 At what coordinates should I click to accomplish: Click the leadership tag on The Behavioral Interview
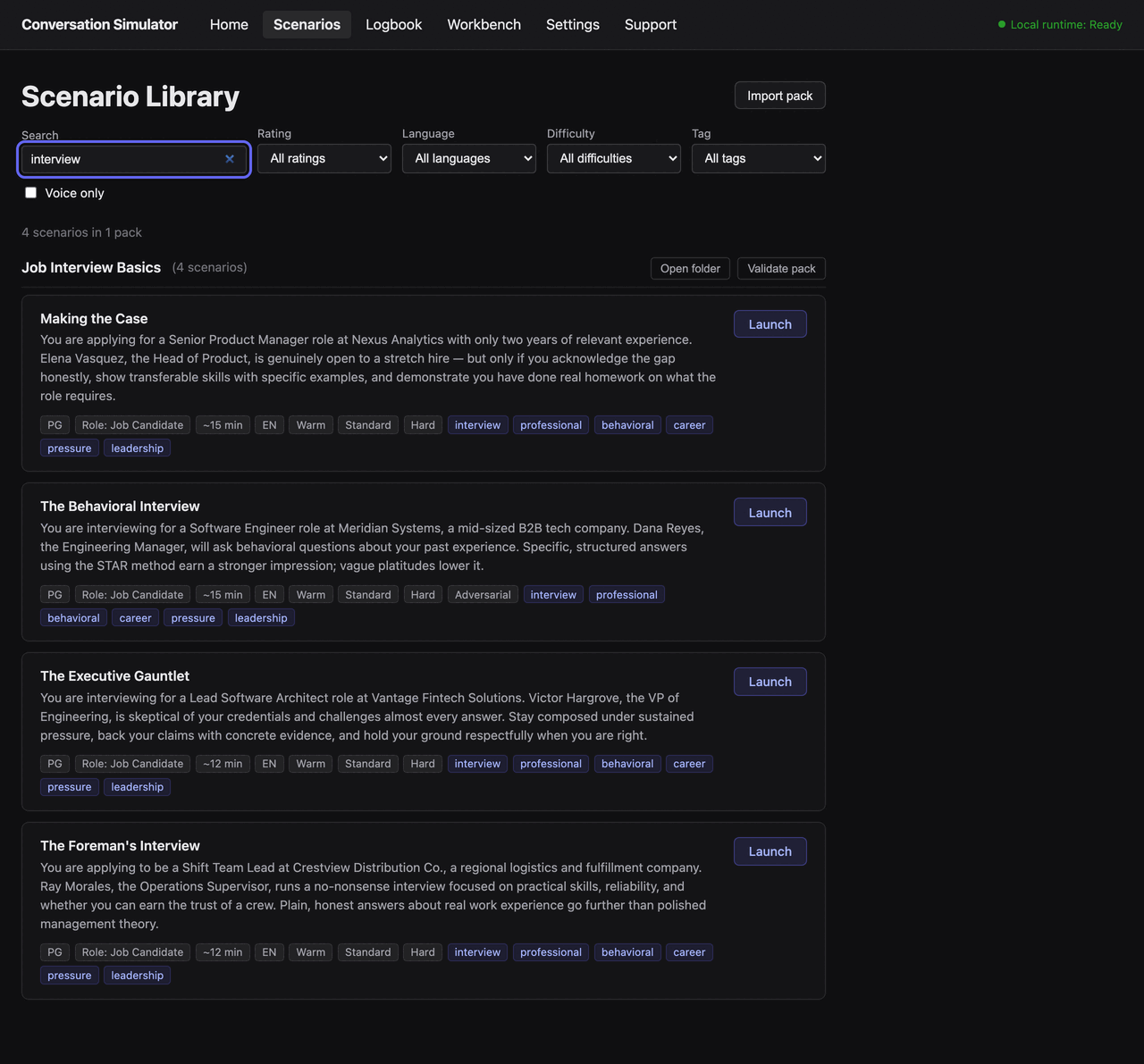[261, 618]
